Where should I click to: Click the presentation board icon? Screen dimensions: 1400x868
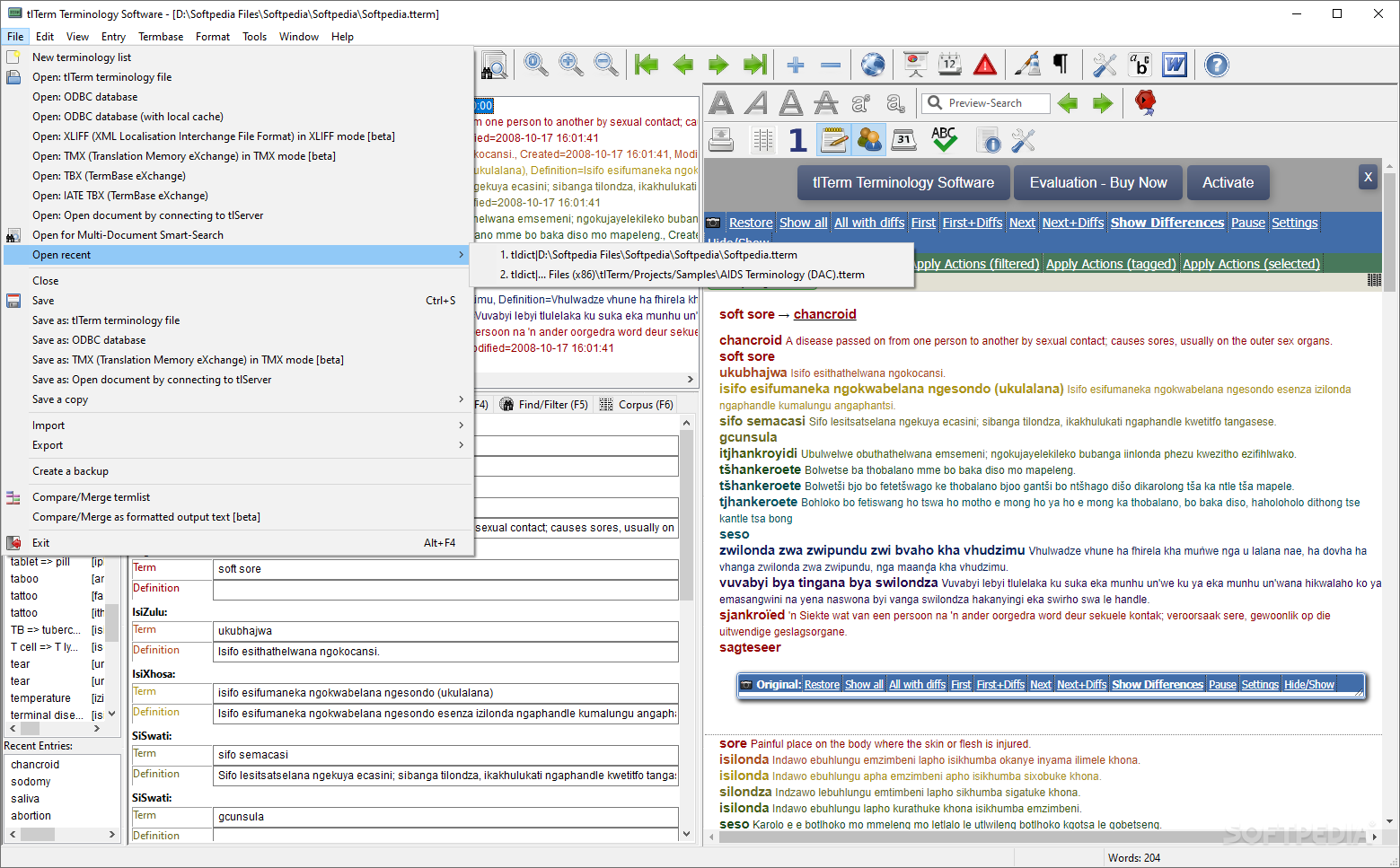coord(915,65)
